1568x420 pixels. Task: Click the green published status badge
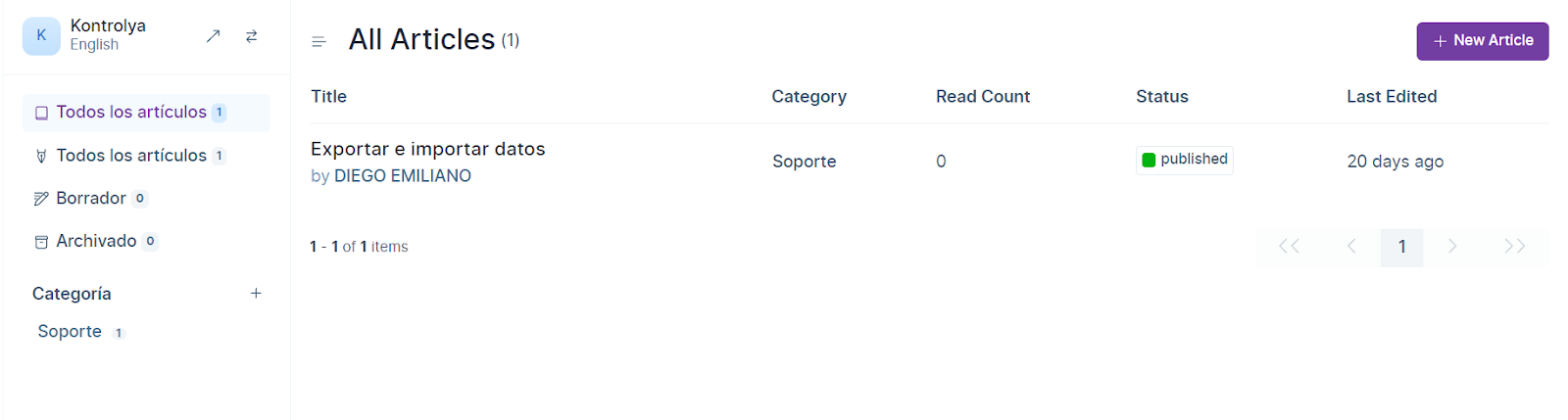[1184, 160]
